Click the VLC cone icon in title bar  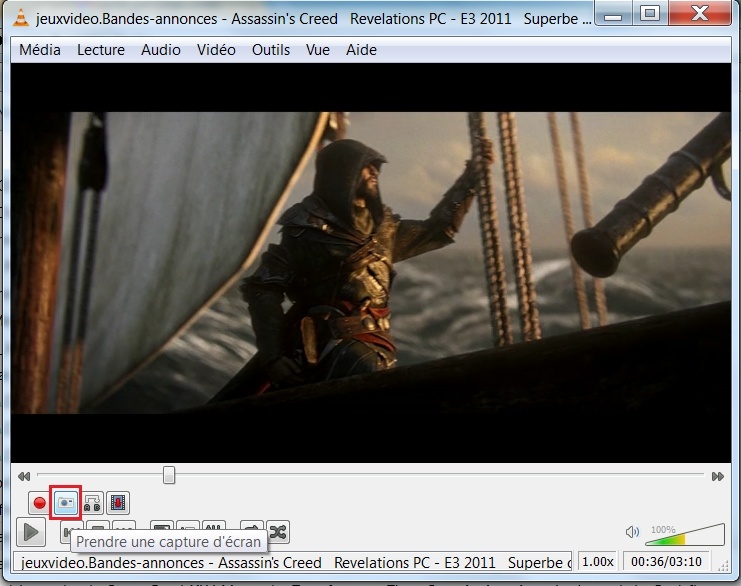[x=20, y=18]
